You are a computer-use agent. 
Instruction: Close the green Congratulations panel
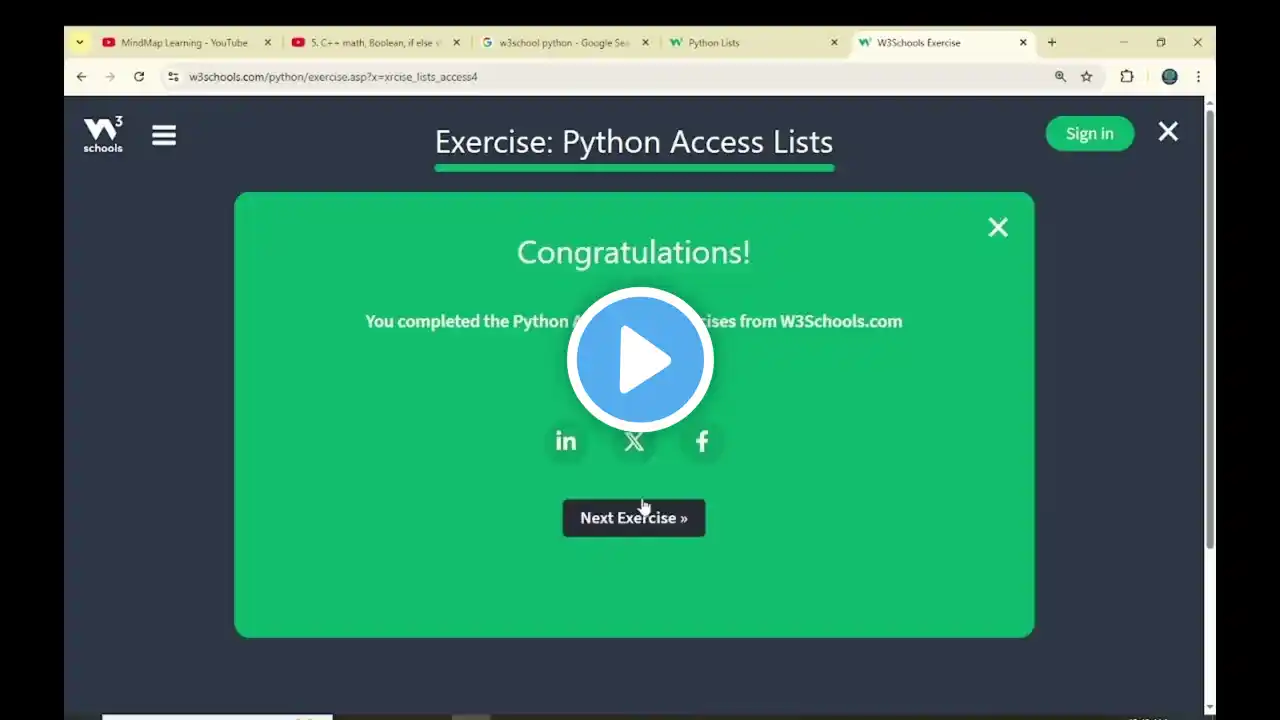coord(998,227)
